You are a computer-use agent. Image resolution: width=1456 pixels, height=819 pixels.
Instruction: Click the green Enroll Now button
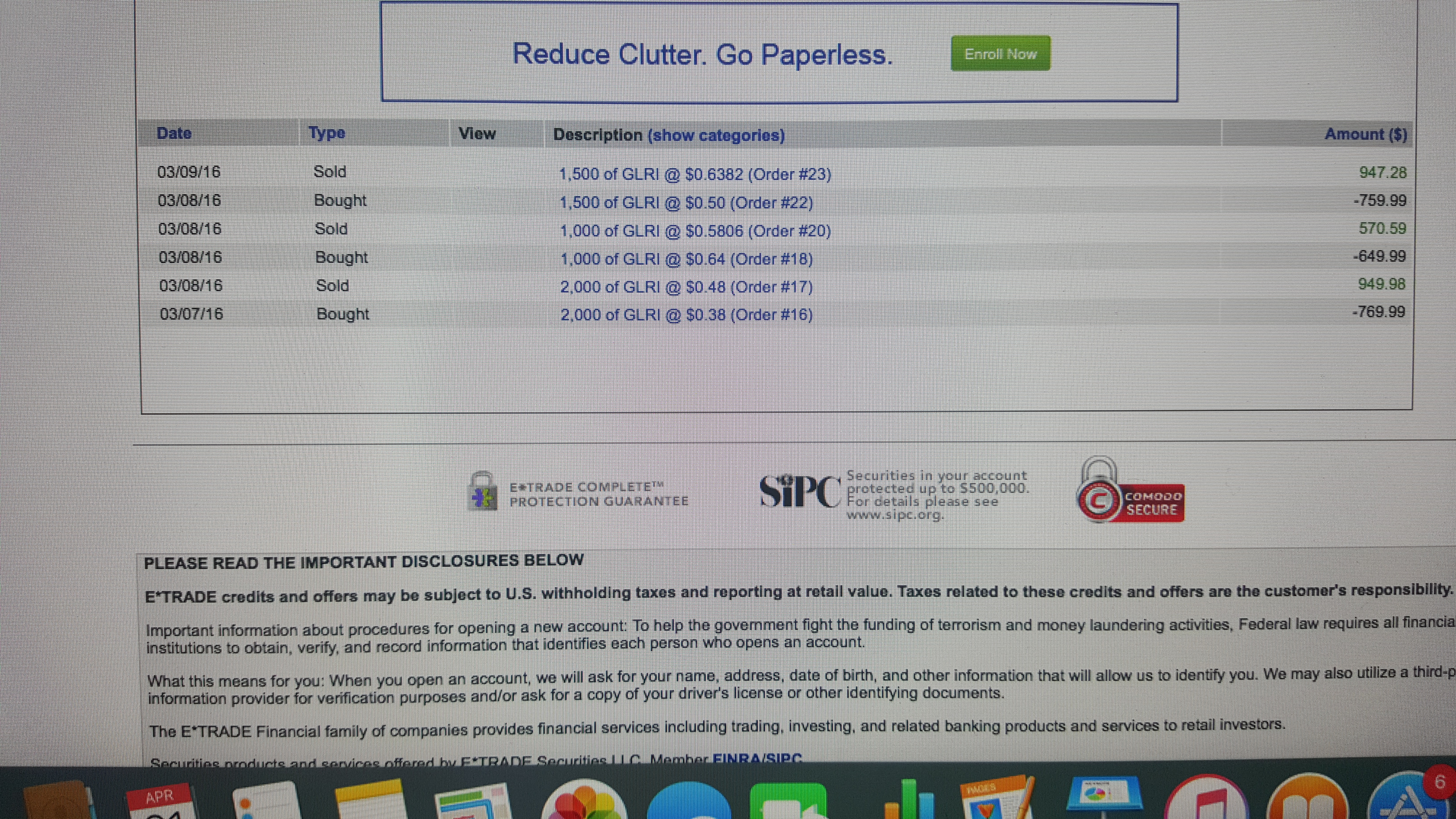(1000, 54)
